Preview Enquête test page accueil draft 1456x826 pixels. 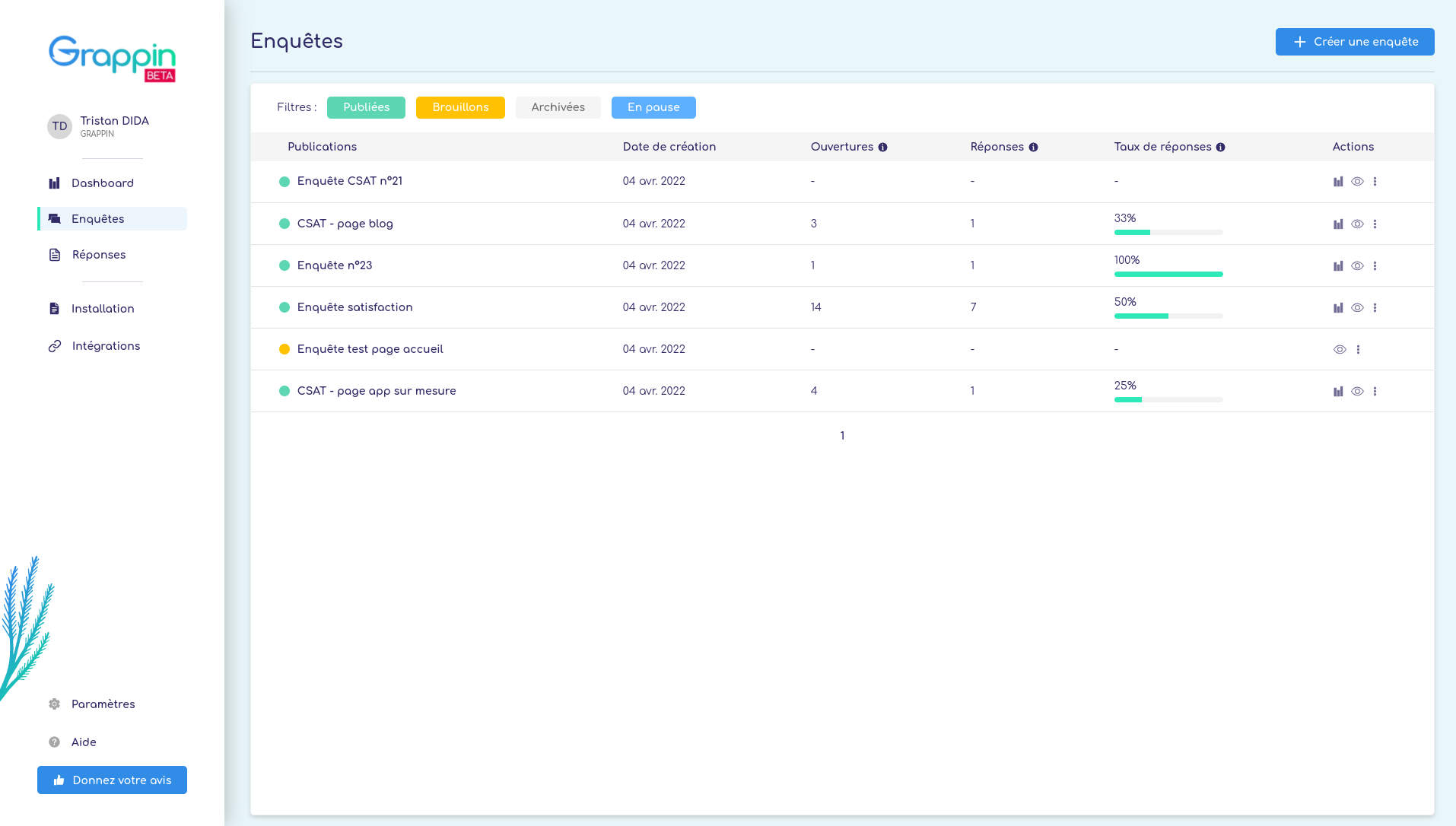(1340, 350)
